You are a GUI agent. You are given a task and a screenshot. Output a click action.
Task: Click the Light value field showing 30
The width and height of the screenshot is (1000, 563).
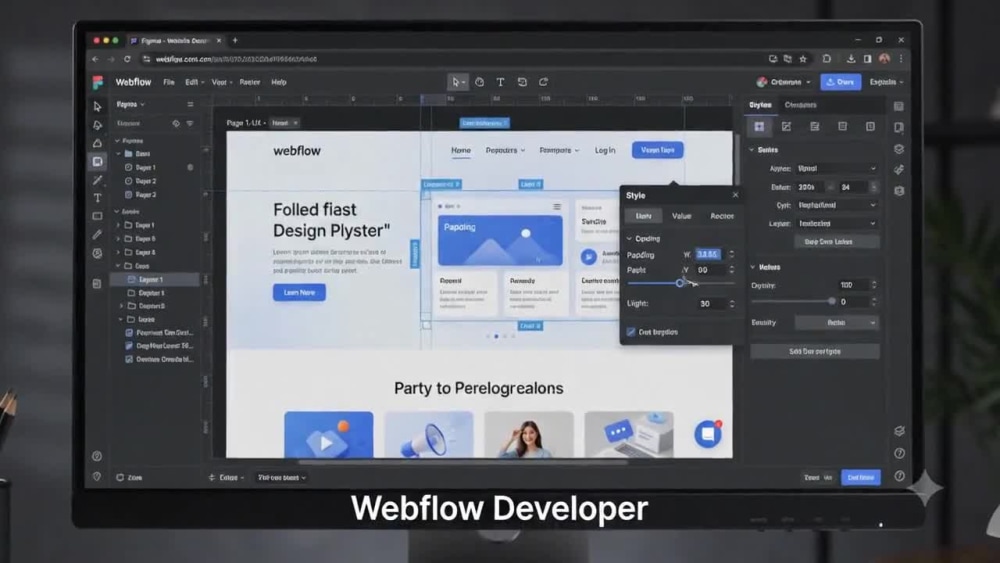point(710,303)
